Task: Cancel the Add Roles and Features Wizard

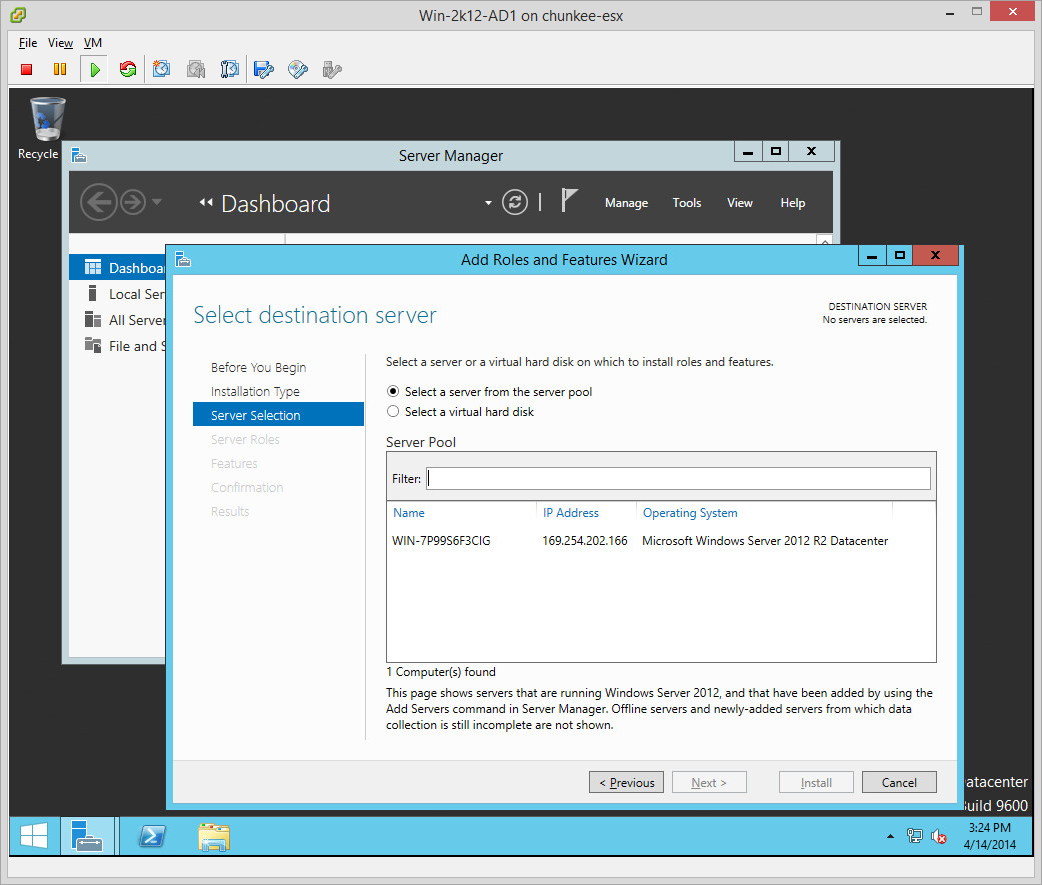Action: click(899, 782)
